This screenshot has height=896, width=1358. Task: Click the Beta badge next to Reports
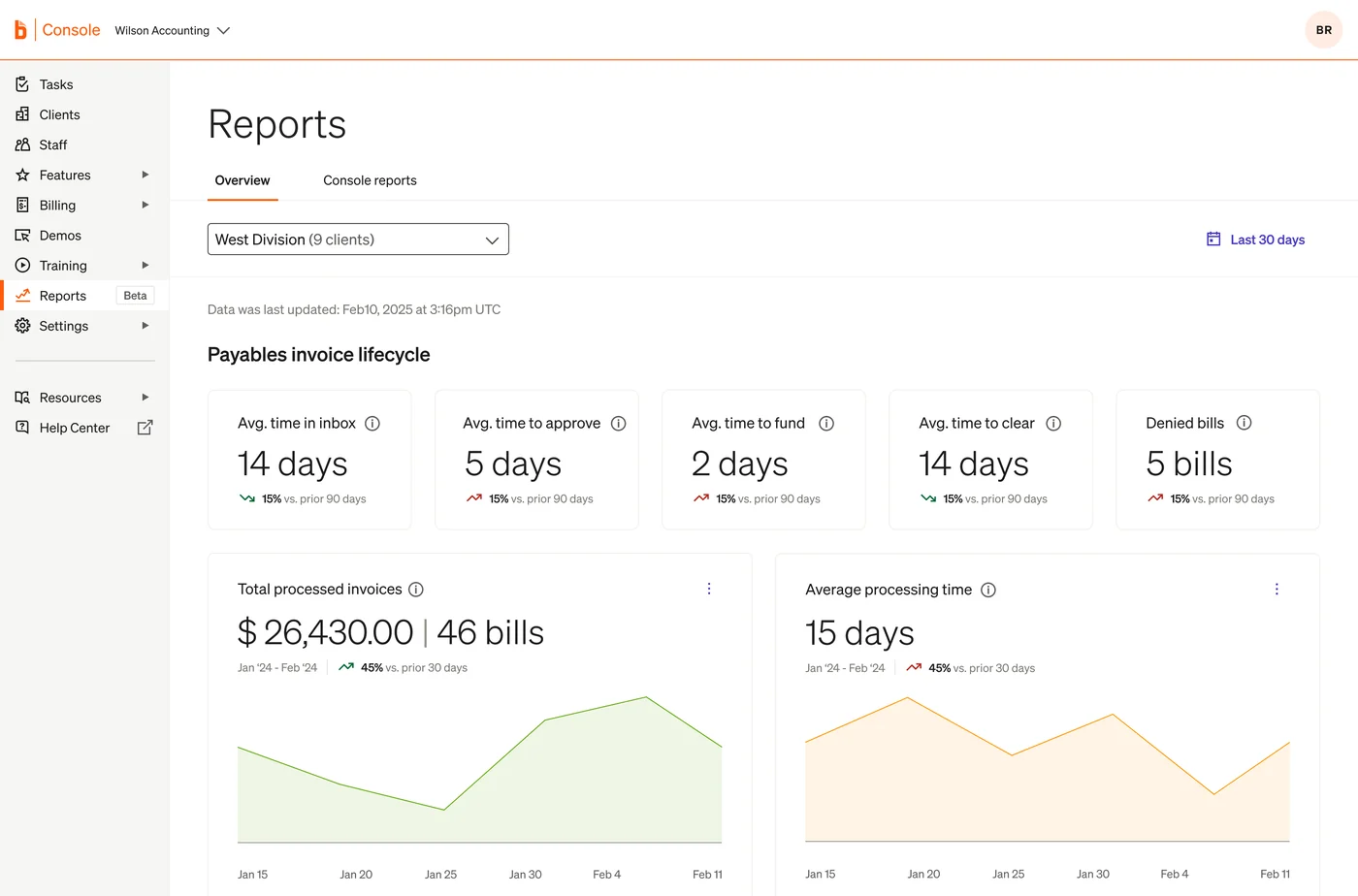135,296
